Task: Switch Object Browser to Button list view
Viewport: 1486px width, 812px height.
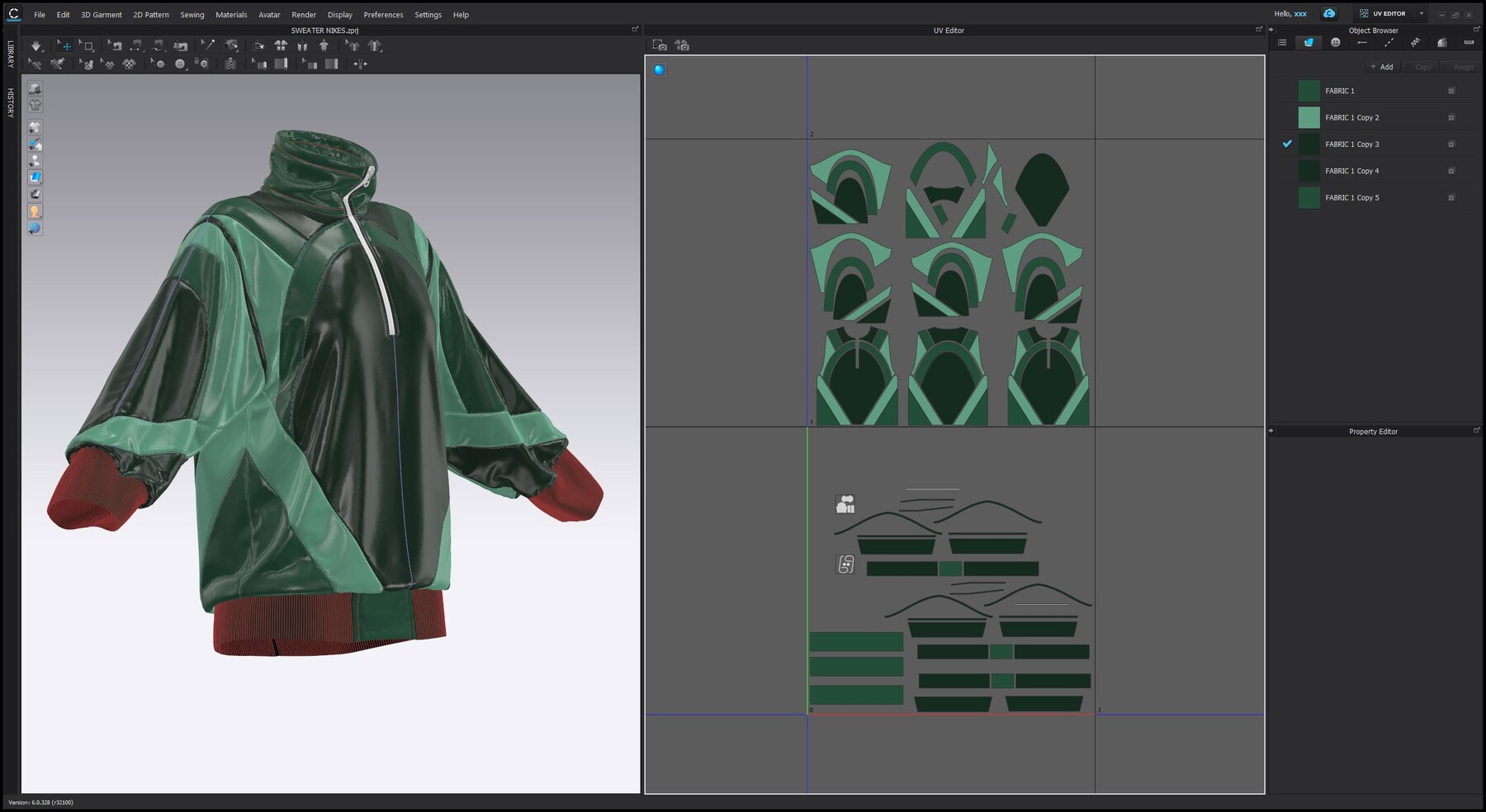Action: click(1336, 41)
